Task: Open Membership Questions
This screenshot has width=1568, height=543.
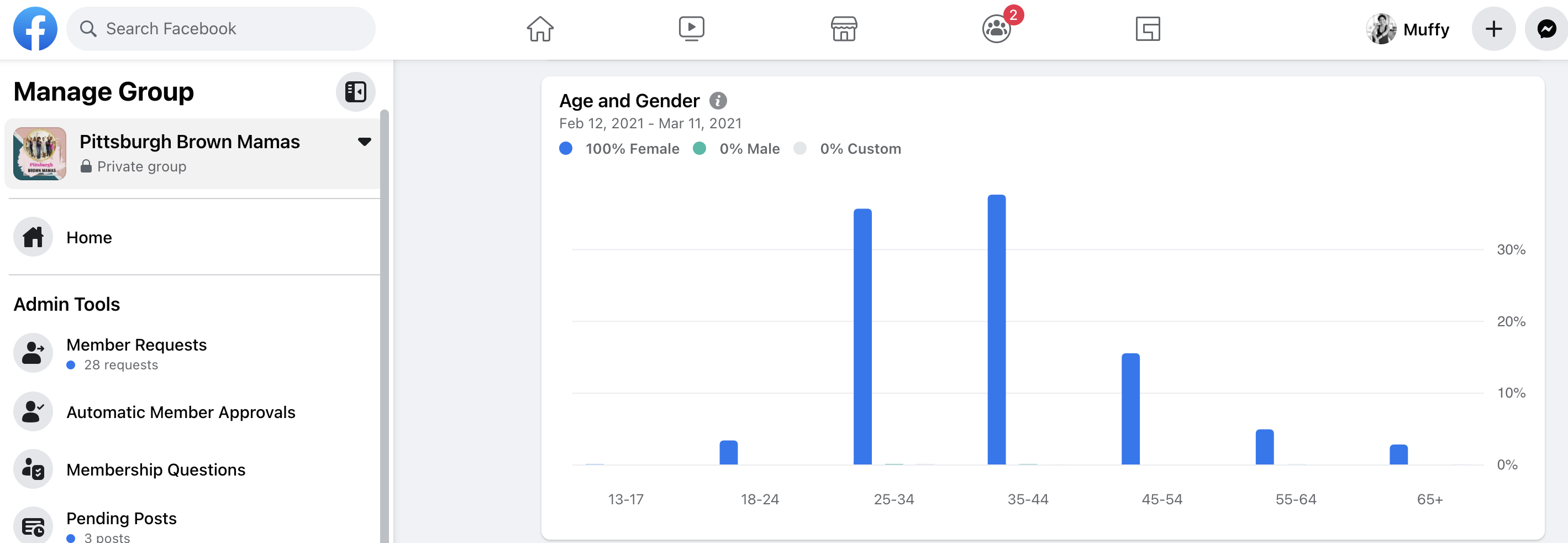Action: click(x=192, y=469)
